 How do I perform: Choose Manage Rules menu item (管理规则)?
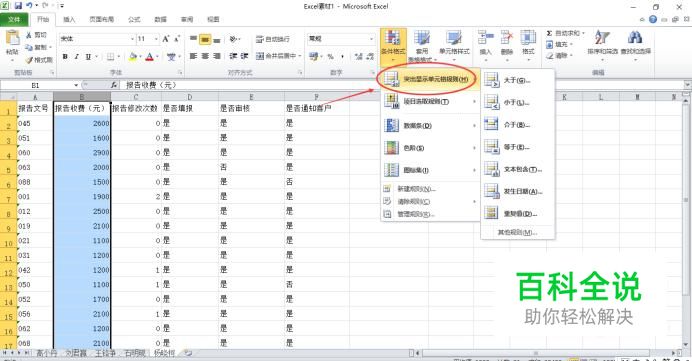click(430, 214)
